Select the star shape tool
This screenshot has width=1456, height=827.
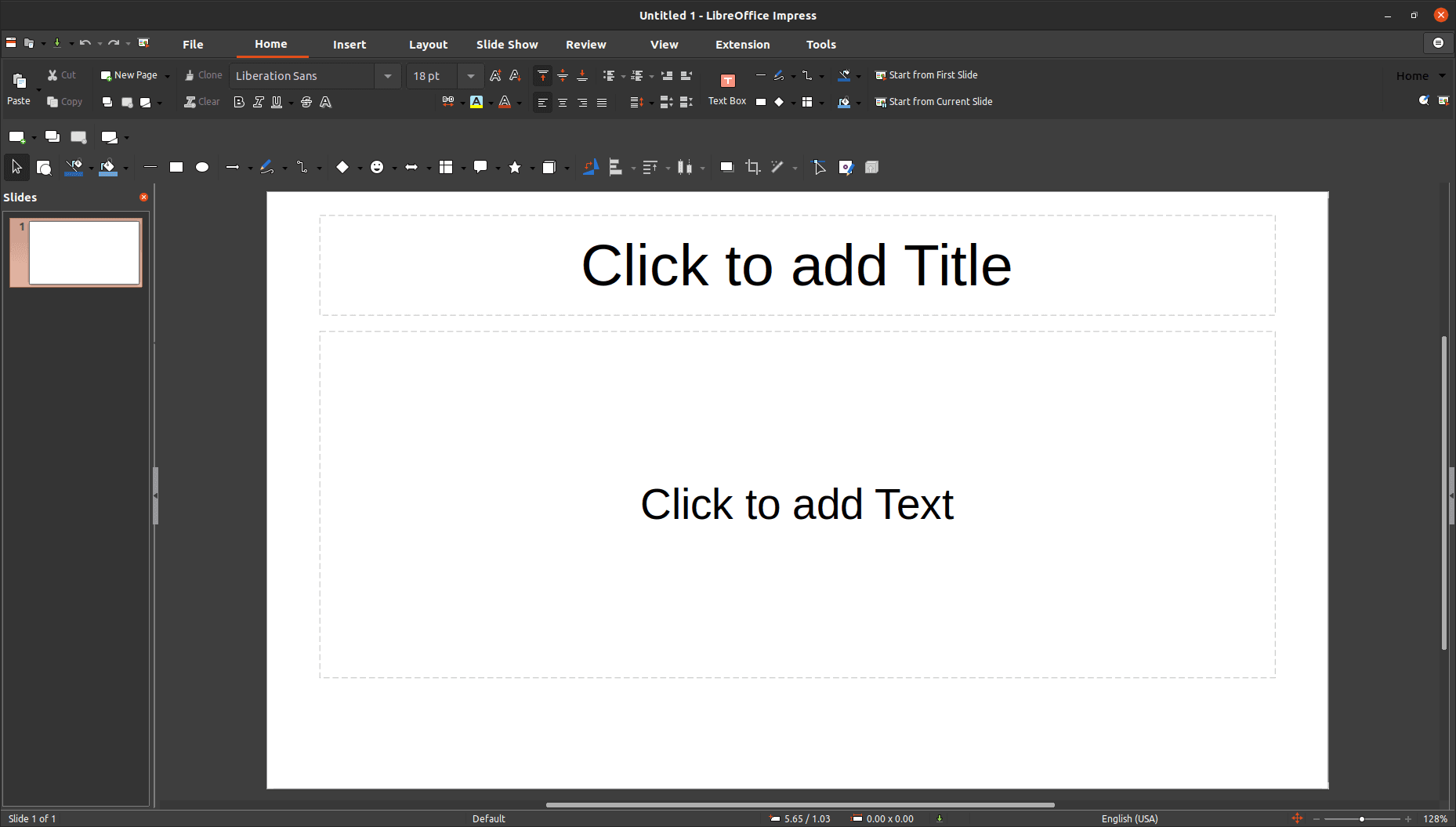(515, 167)
